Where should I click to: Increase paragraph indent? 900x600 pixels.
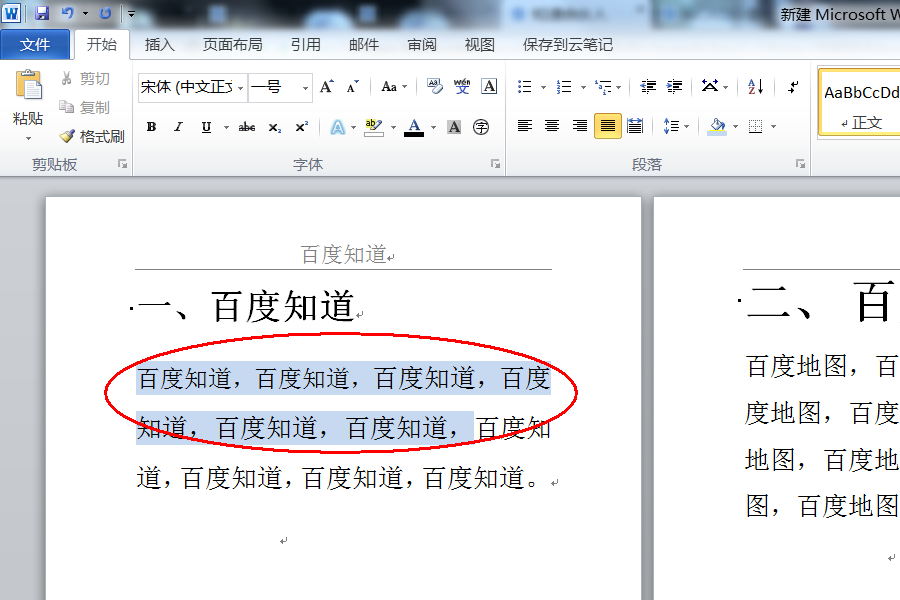pos(674,87)
